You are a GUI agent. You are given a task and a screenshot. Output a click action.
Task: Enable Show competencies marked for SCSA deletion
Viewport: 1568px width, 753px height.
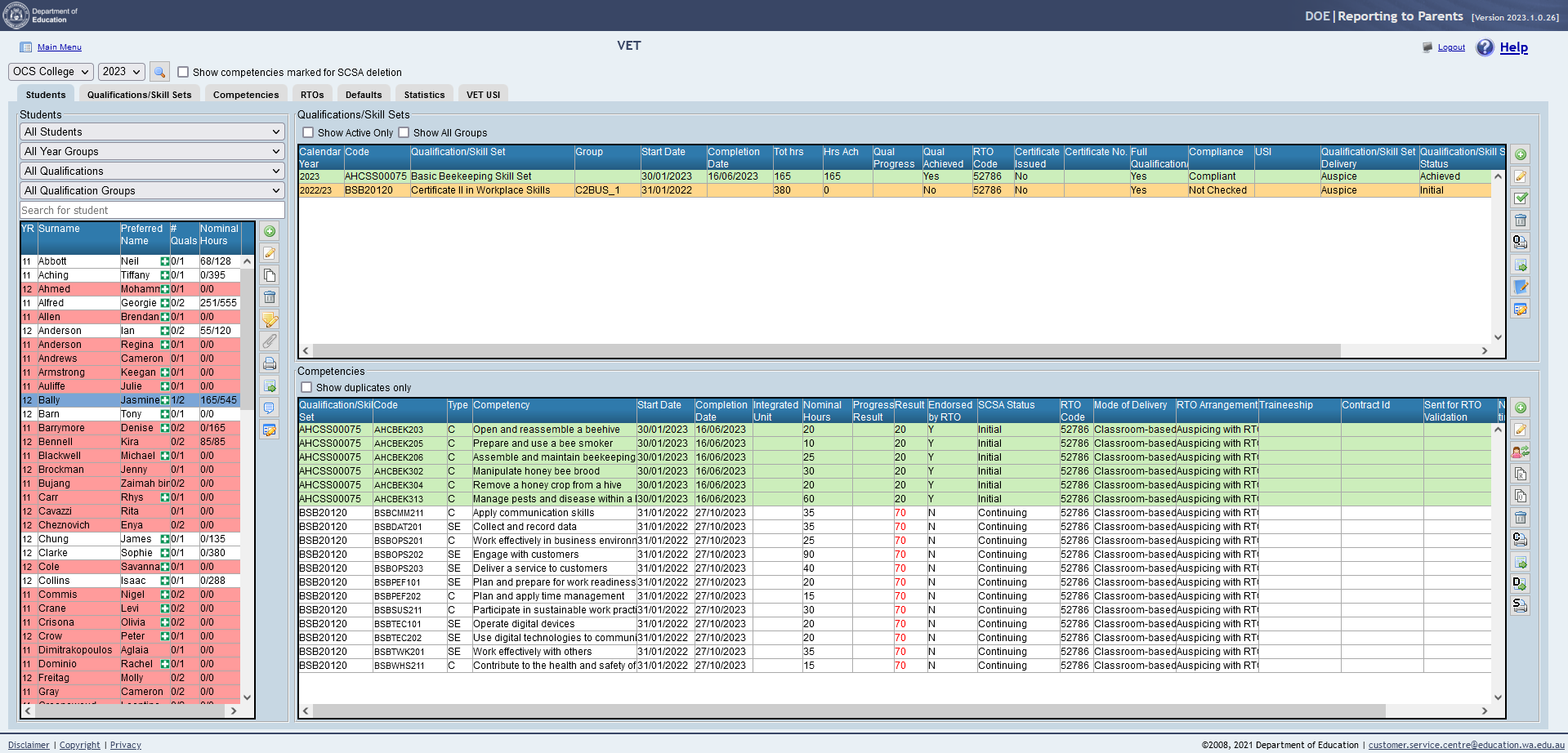(183, 72)
